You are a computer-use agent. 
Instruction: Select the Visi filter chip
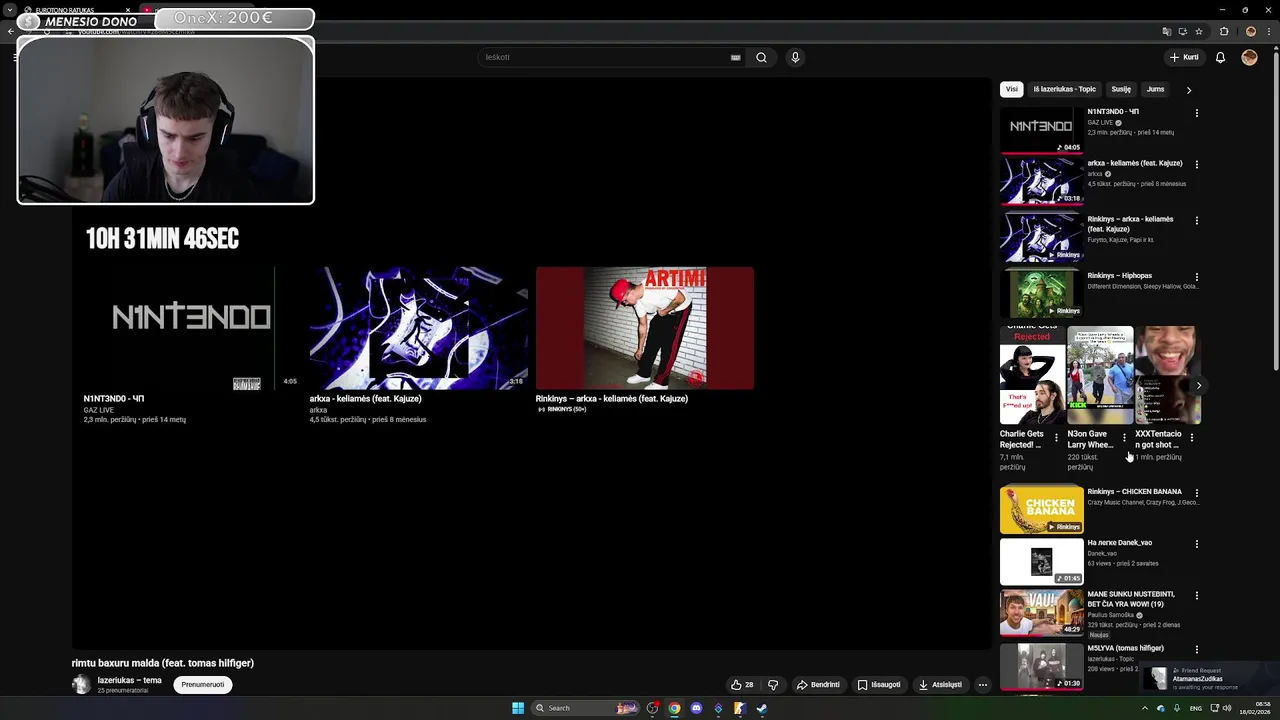[1012, 89]
